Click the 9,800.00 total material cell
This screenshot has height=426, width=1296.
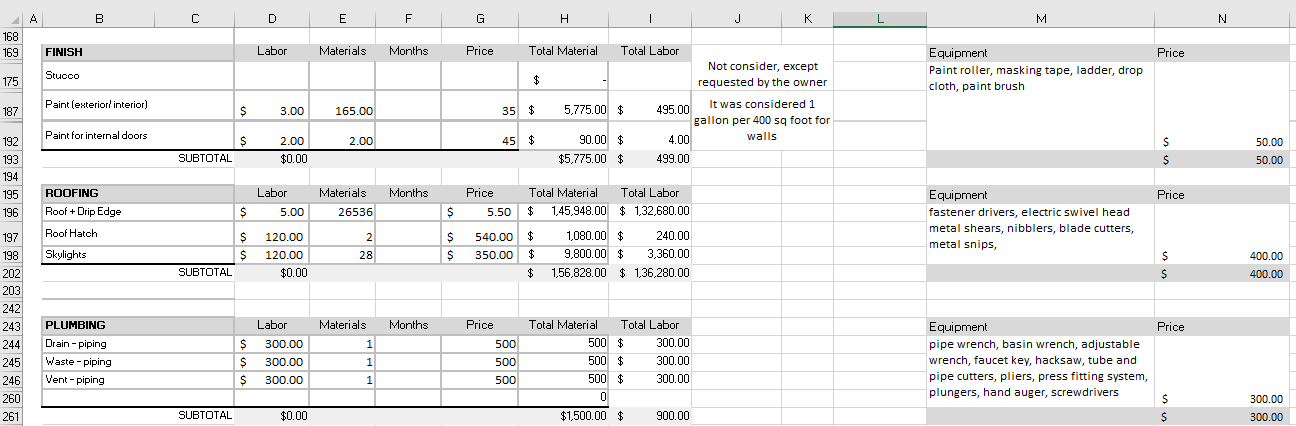coord(565,255)
